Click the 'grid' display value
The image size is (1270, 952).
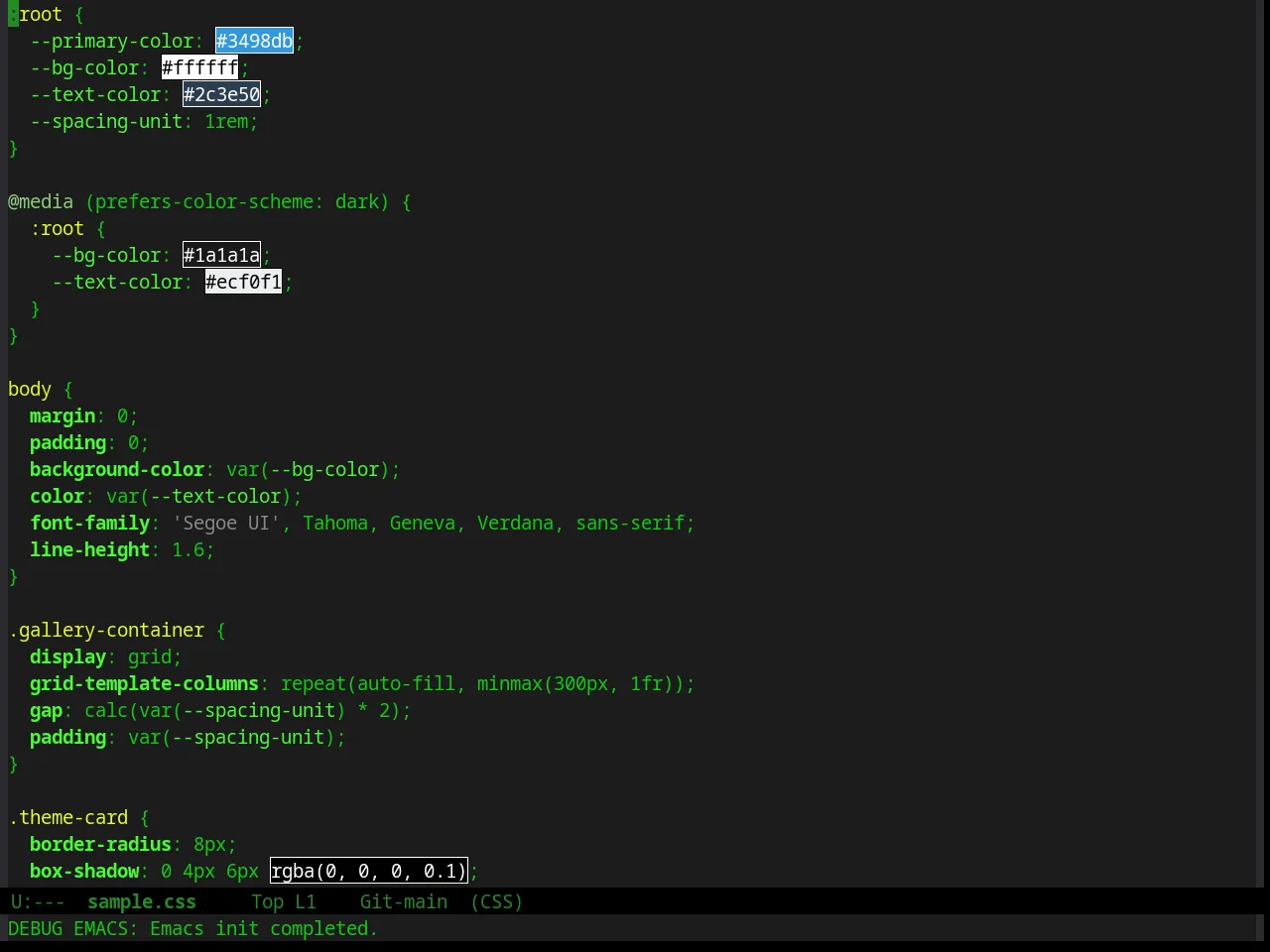pos(150,656)
